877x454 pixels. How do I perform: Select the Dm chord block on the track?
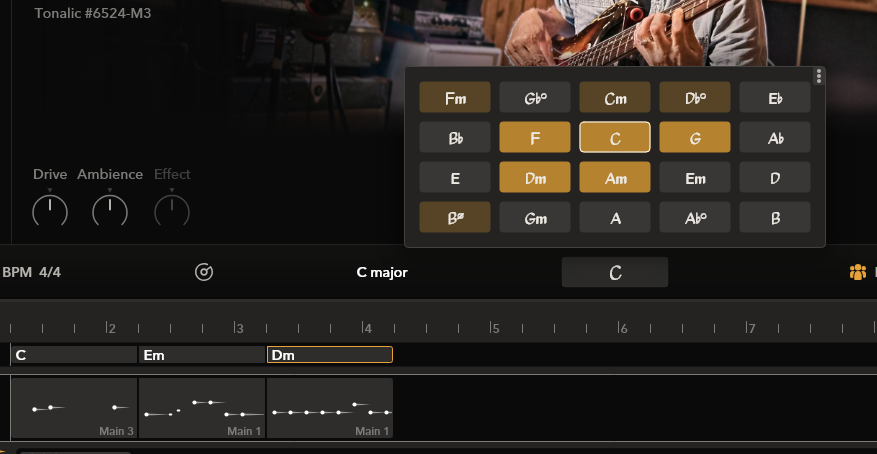[329, 355]
